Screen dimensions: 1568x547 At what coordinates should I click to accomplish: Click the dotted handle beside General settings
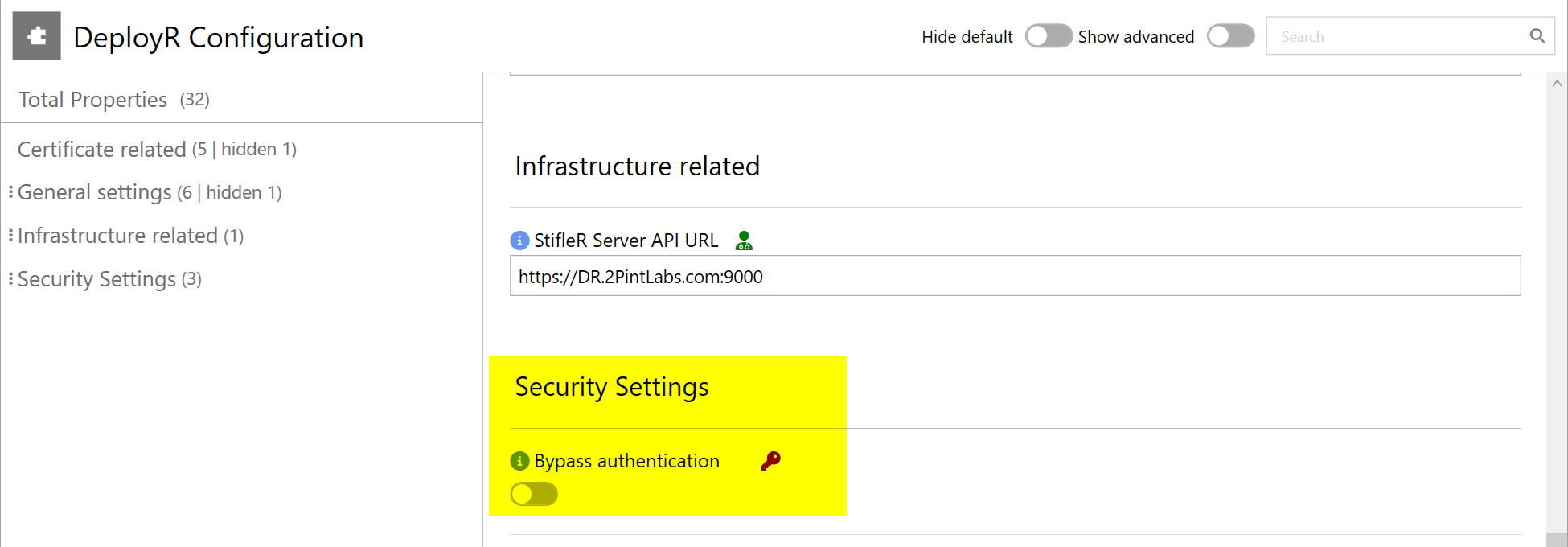click(10, 192)
